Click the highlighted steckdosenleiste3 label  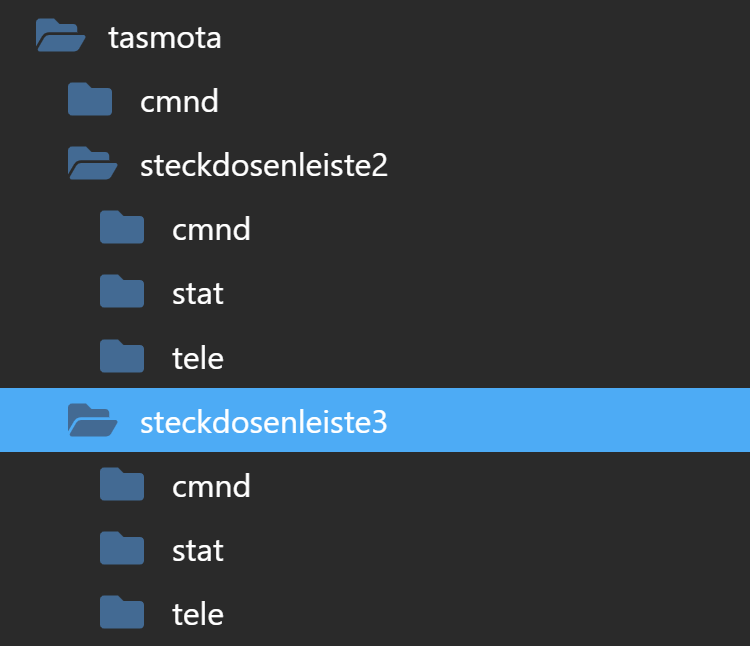(264, 422)
